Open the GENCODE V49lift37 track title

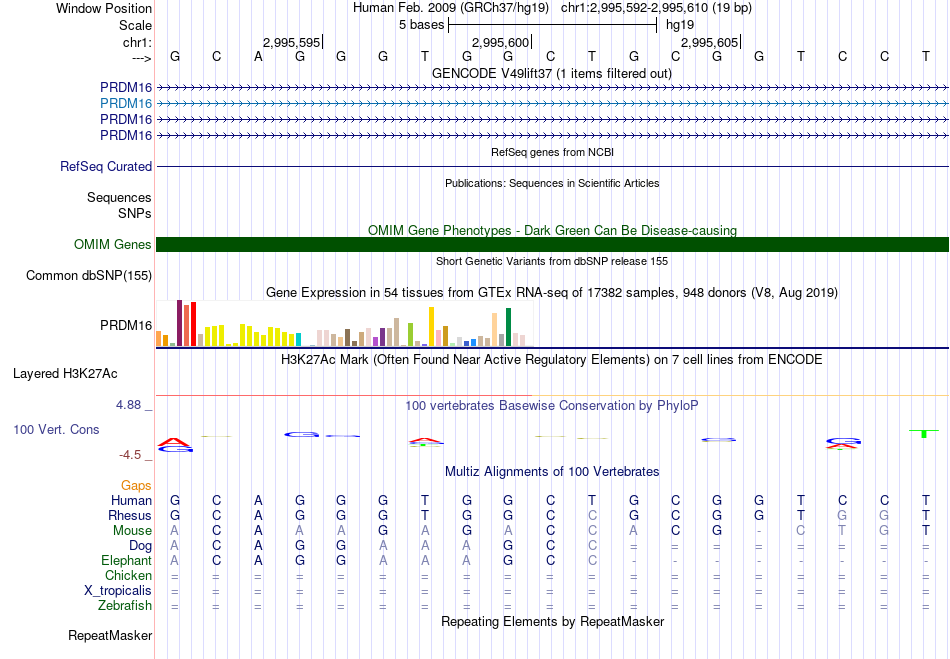click(x=552, y=73)
